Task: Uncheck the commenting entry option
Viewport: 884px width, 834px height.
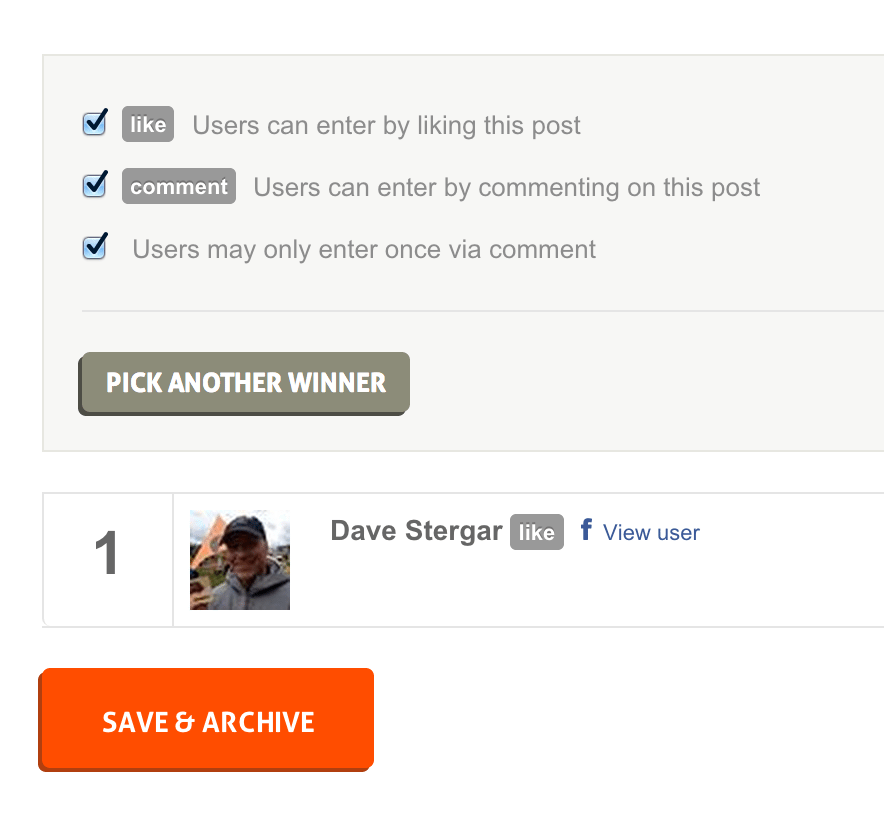Action: tap(94, 185)
